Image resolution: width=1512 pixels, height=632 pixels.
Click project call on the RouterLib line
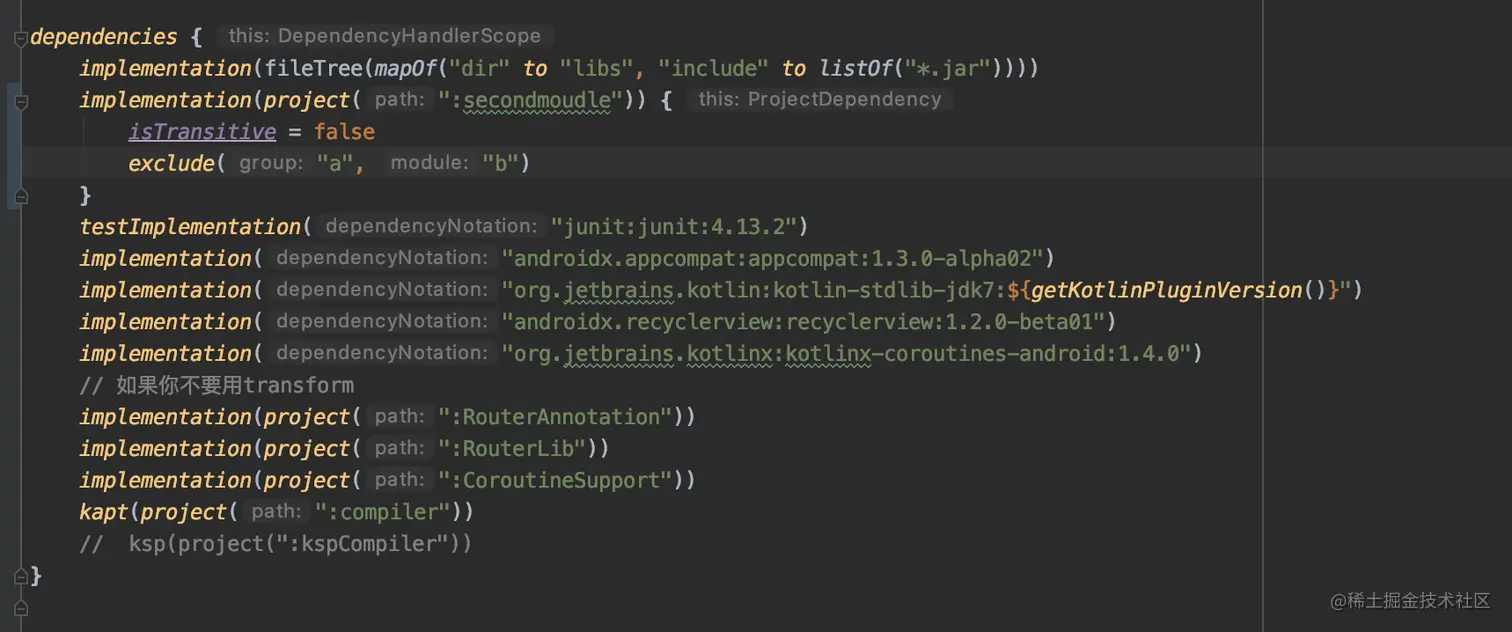[307, 448]
